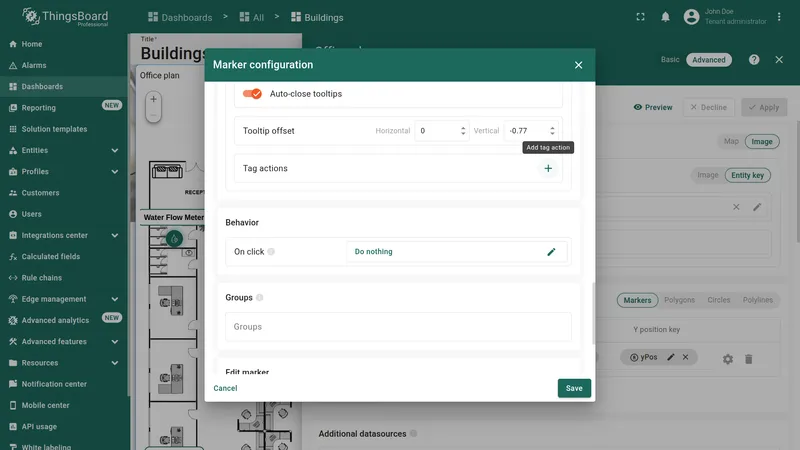Viewport: 800px width, 450px height.
Task: Cancel the marker configuration dialog
Action: click(225, 388)
